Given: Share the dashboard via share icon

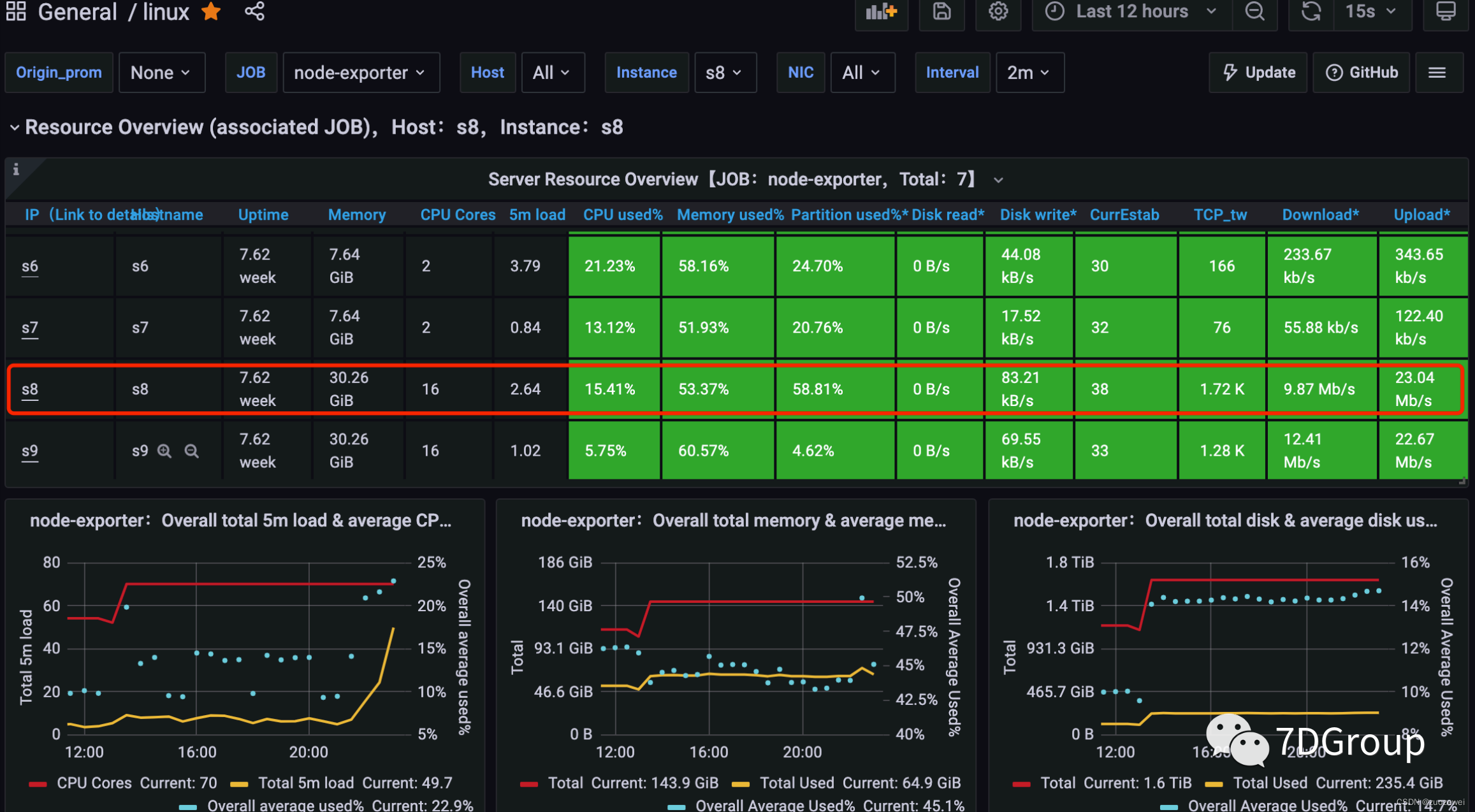Looking at the screenshot, I should 254,11.
